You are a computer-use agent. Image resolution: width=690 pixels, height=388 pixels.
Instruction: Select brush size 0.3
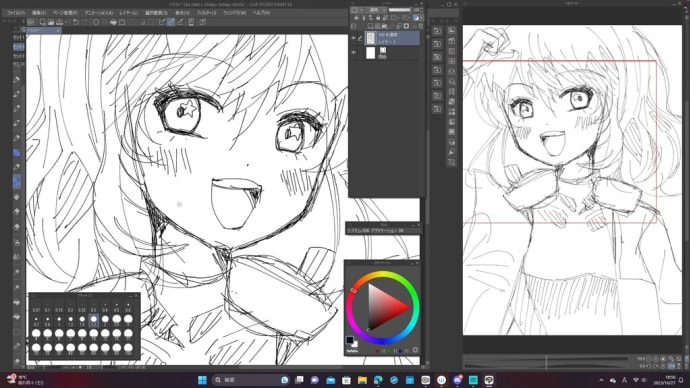93,307
